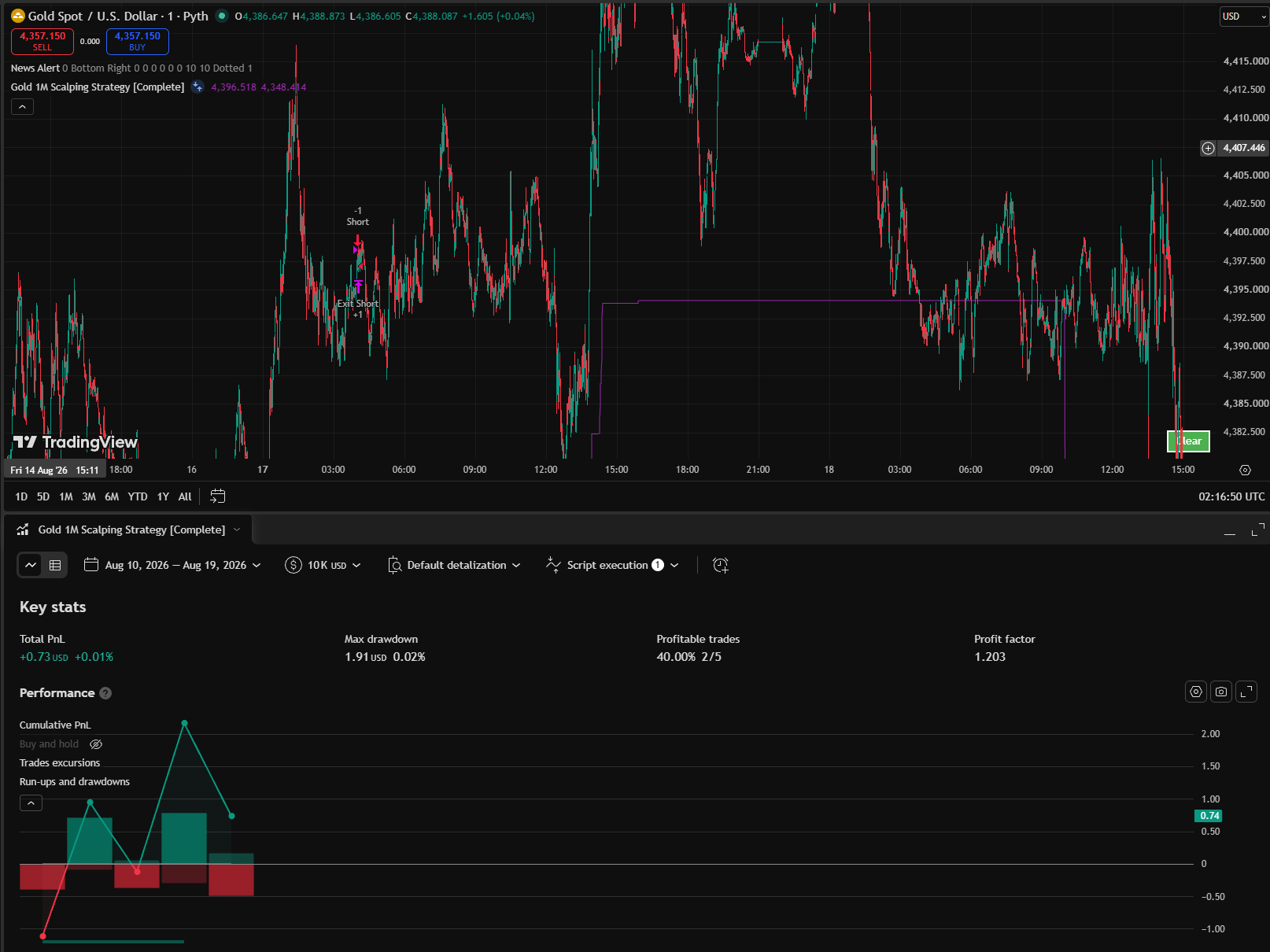This screenshot has height=952, width=1270.
Task: Click the Performance help question mark icon
Action: [105, 693]
